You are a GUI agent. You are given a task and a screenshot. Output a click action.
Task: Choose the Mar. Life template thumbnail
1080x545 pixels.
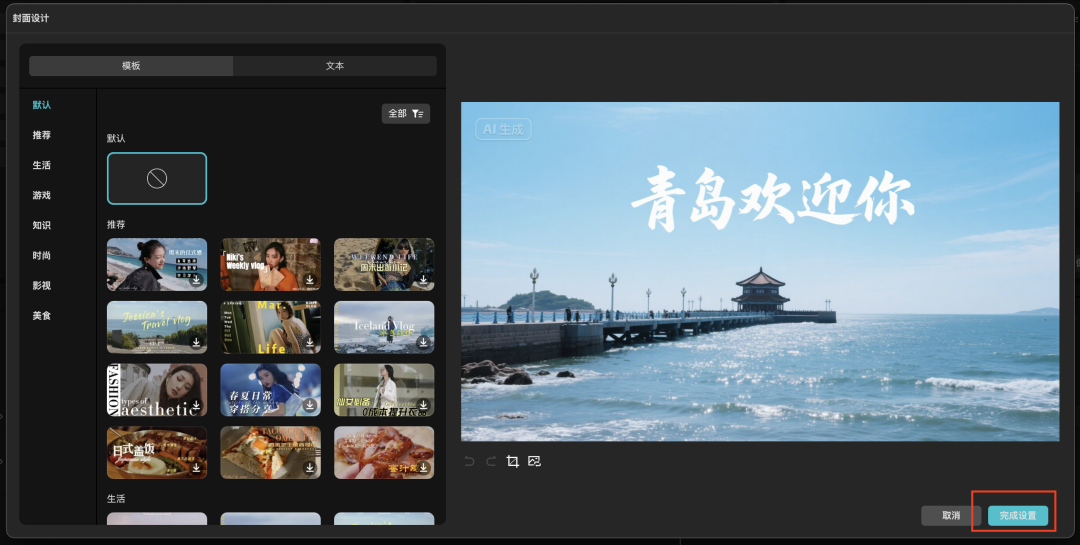(271, 327)
